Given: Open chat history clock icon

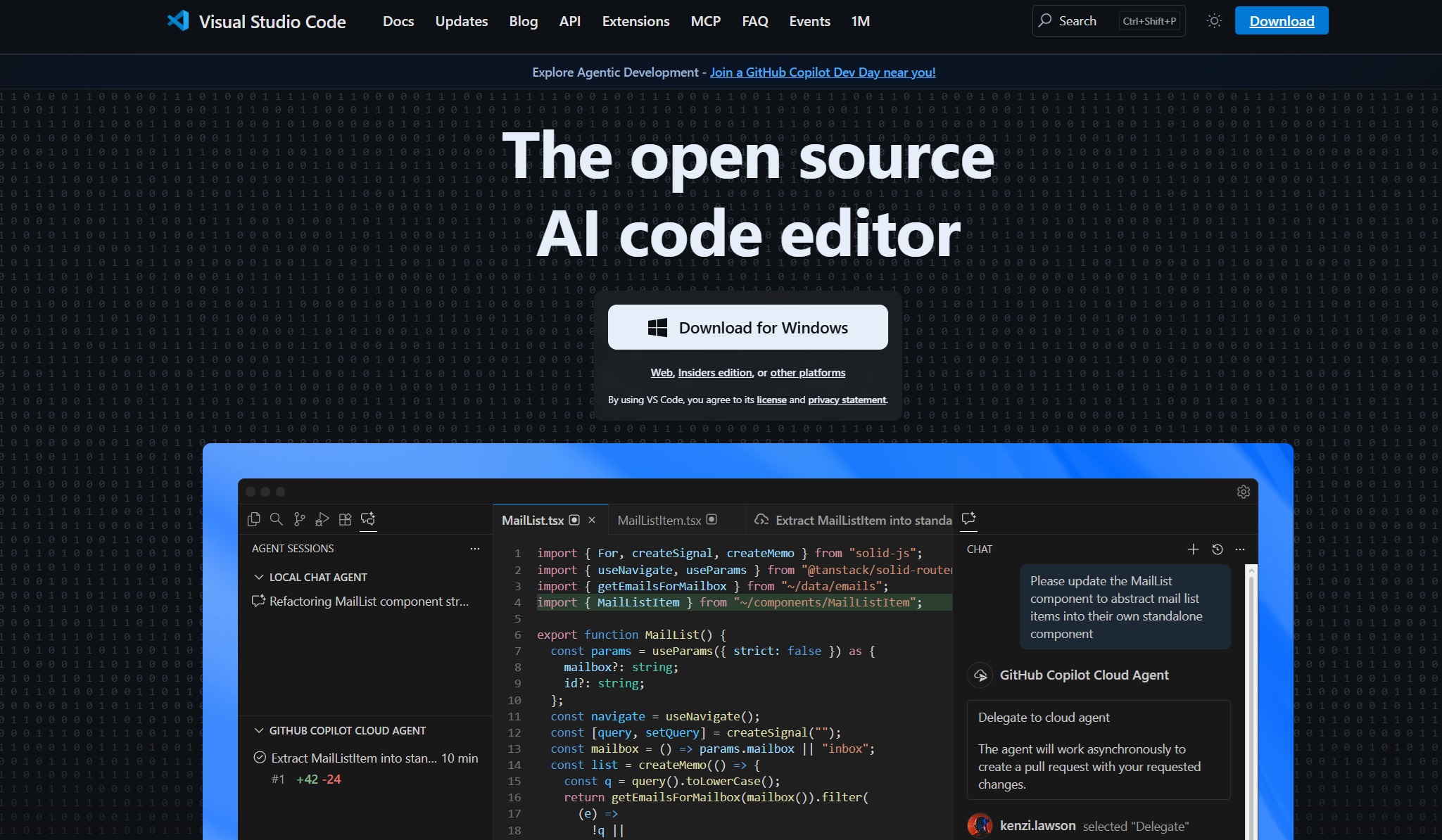Looking at the screenshot, I should [x=1218, y=549].
